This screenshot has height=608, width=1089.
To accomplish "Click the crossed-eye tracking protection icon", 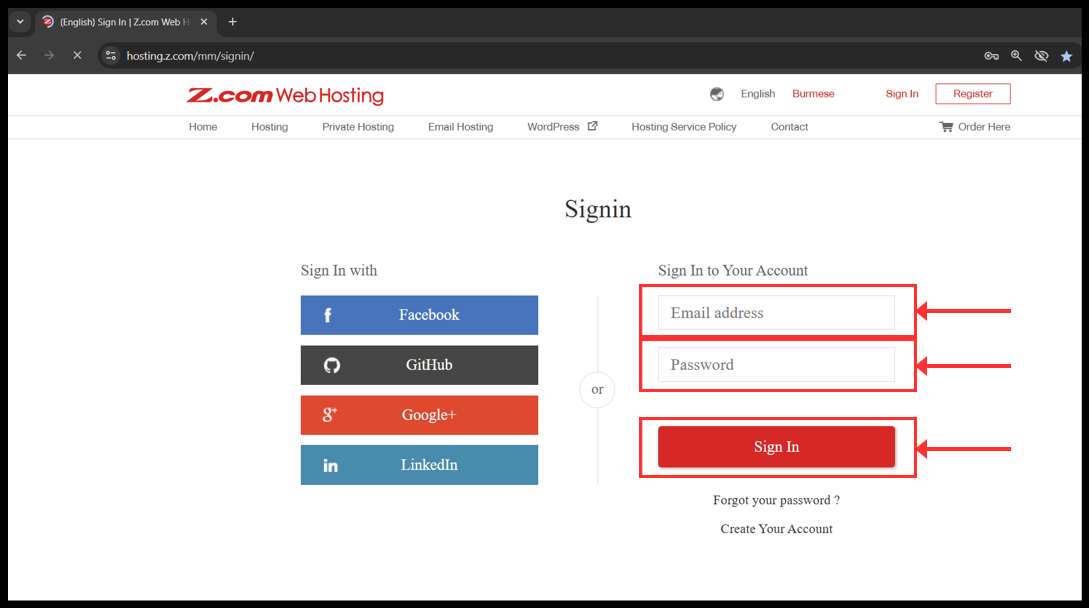I will click(1041, 56).
